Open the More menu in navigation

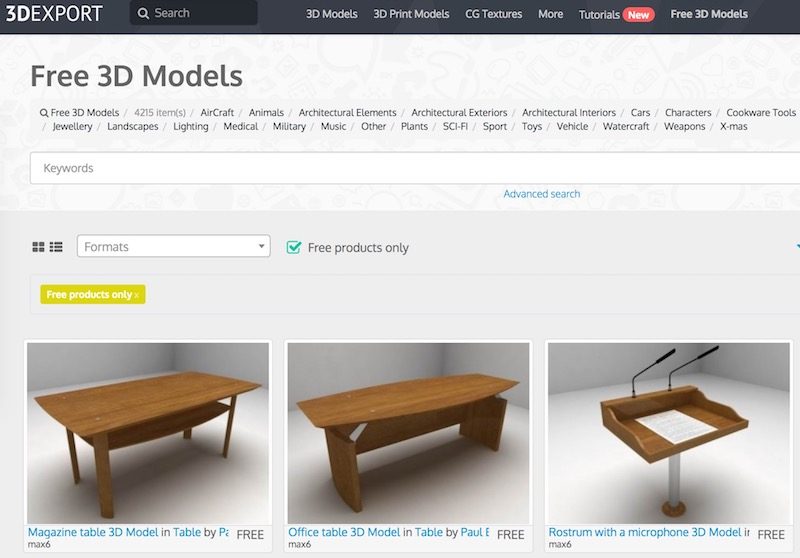[x=551, y=14]
